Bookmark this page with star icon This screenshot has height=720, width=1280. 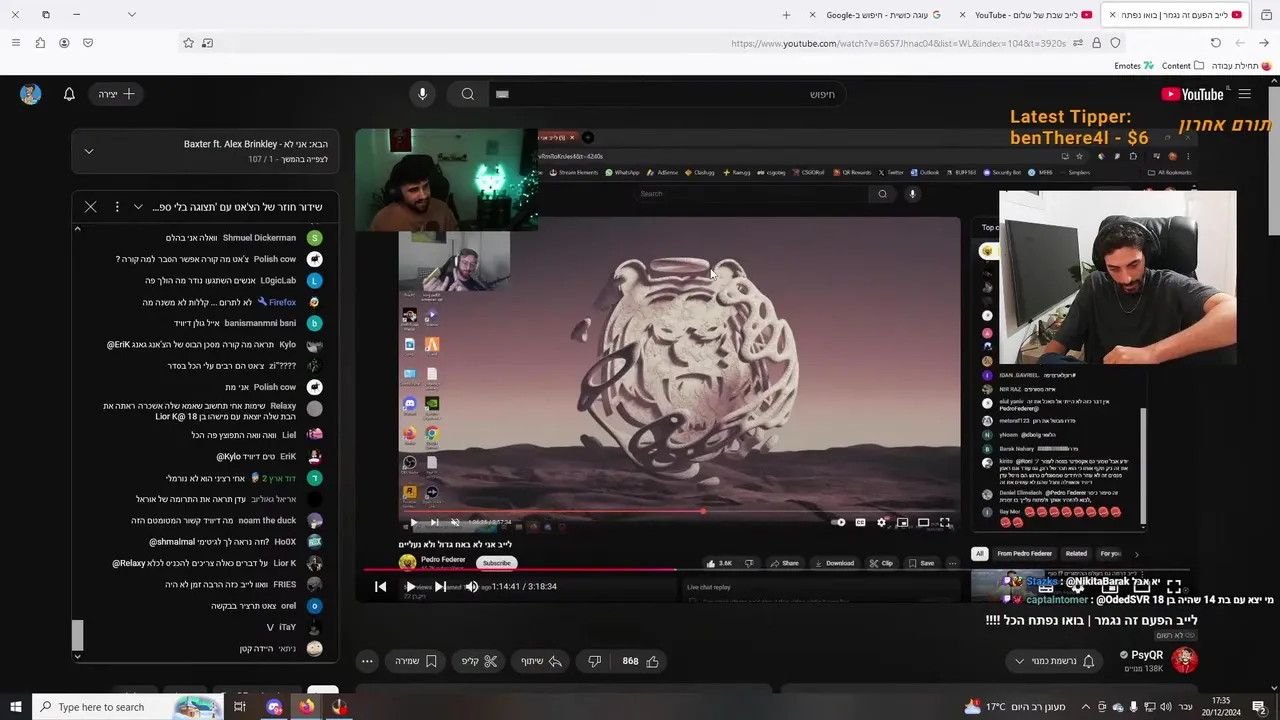[188, 43]
